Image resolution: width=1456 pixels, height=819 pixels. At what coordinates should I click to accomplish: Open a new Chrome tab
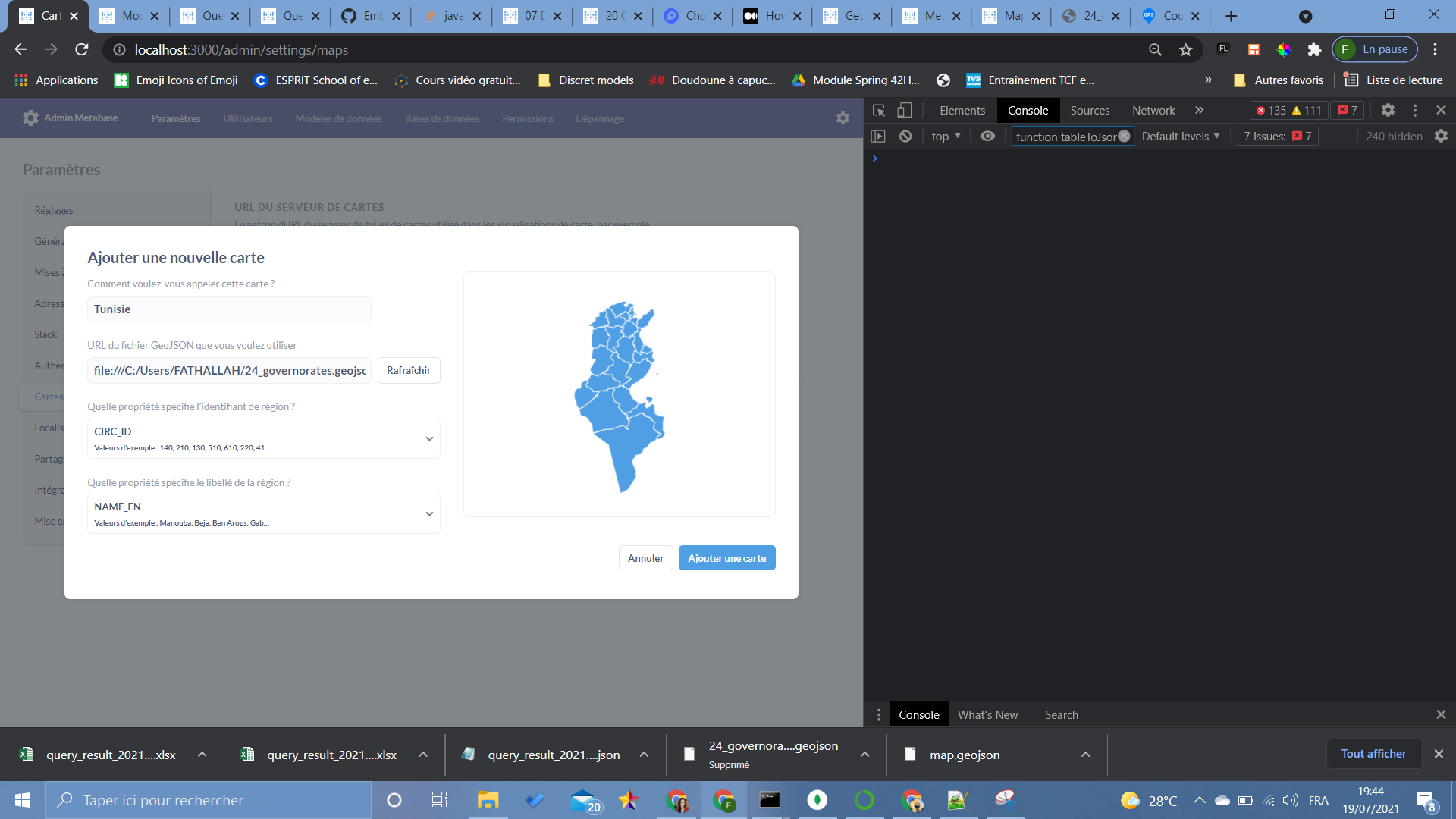pos(1232,16)
